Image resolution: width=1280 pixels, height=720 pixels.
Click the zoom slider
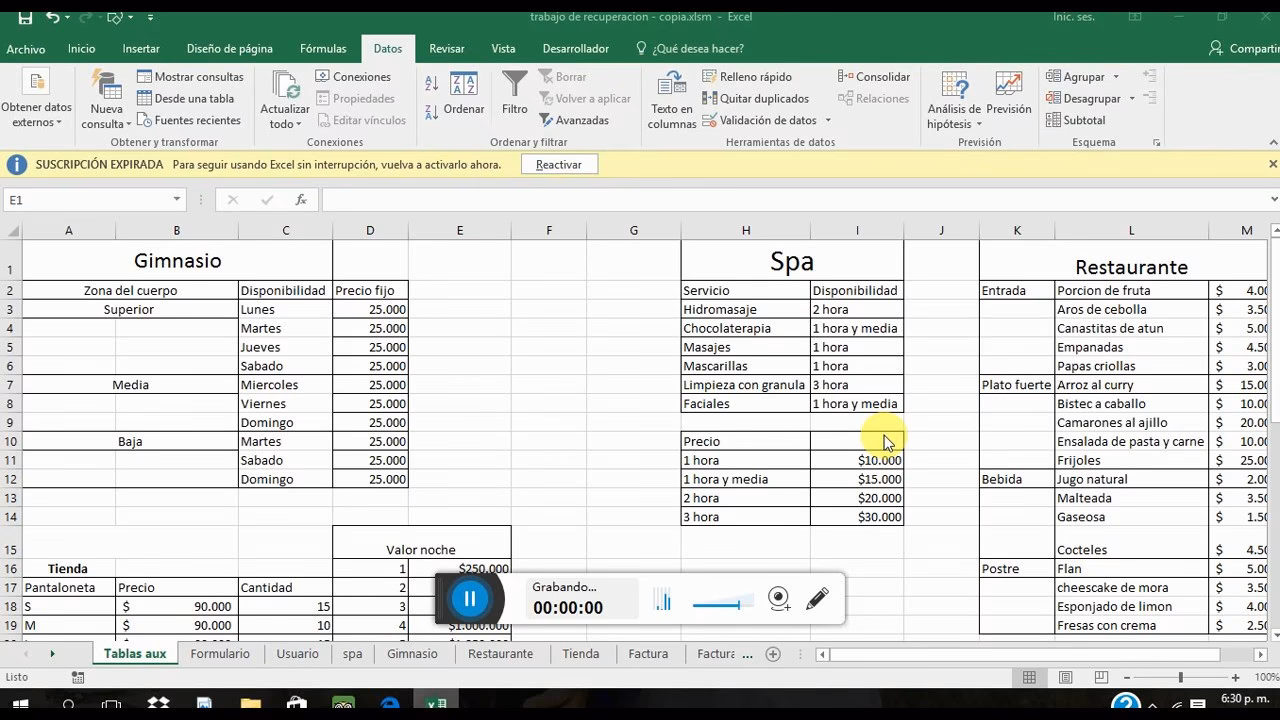click(1180, 678)
